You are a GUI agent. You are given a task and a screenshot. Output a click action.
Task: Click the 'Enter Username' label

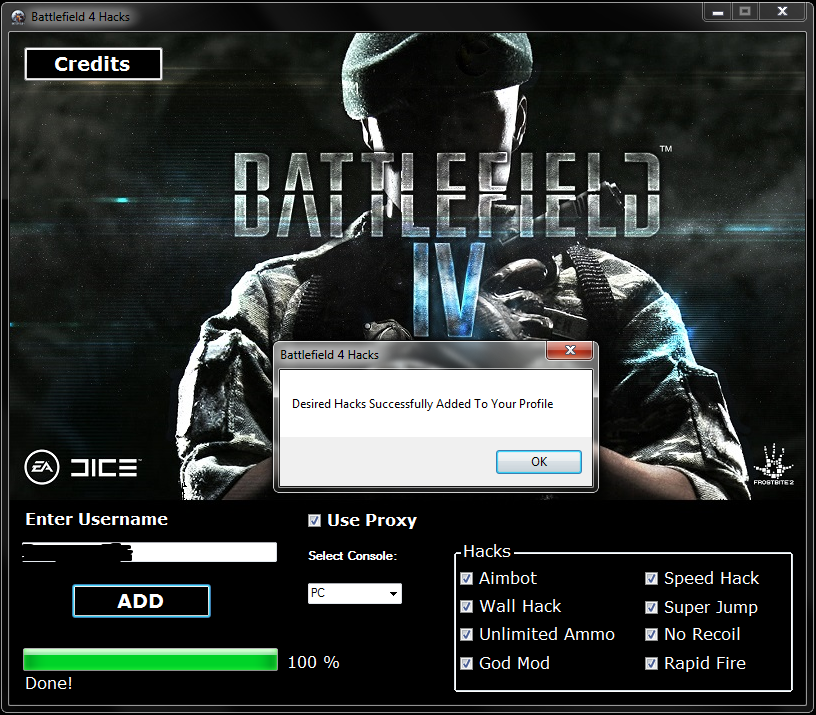[x=96, y=519]
